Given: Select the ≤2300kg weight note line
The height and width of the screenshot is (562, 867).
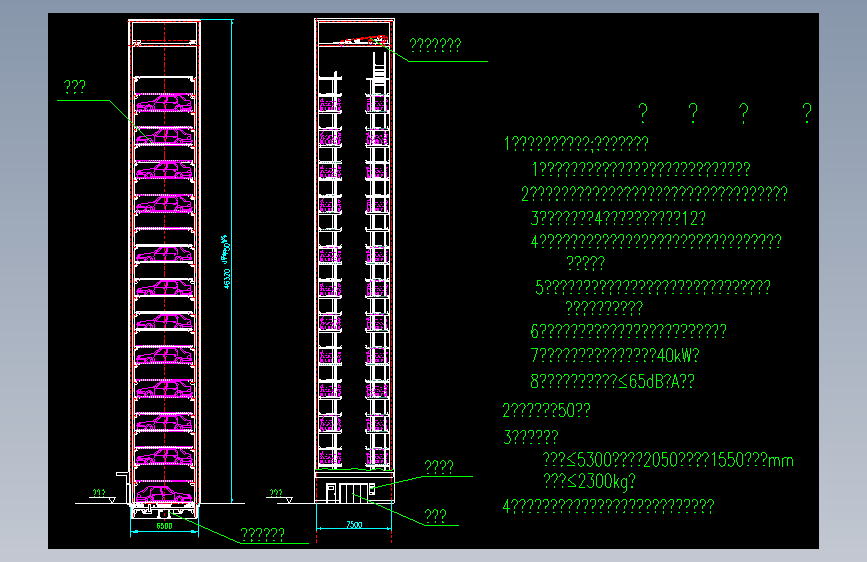Looking at the screenshot, I should pyautogui.click(x=589, y=481).
